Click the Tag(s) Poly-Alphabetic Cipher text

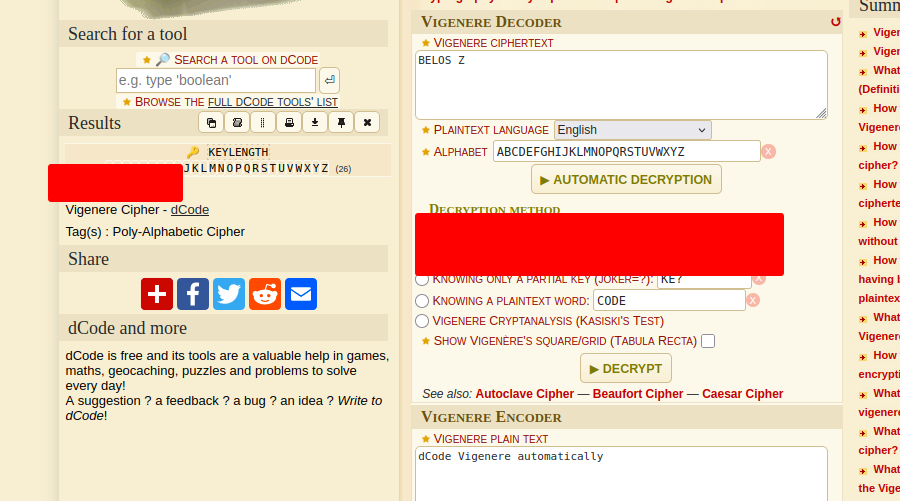155,232
